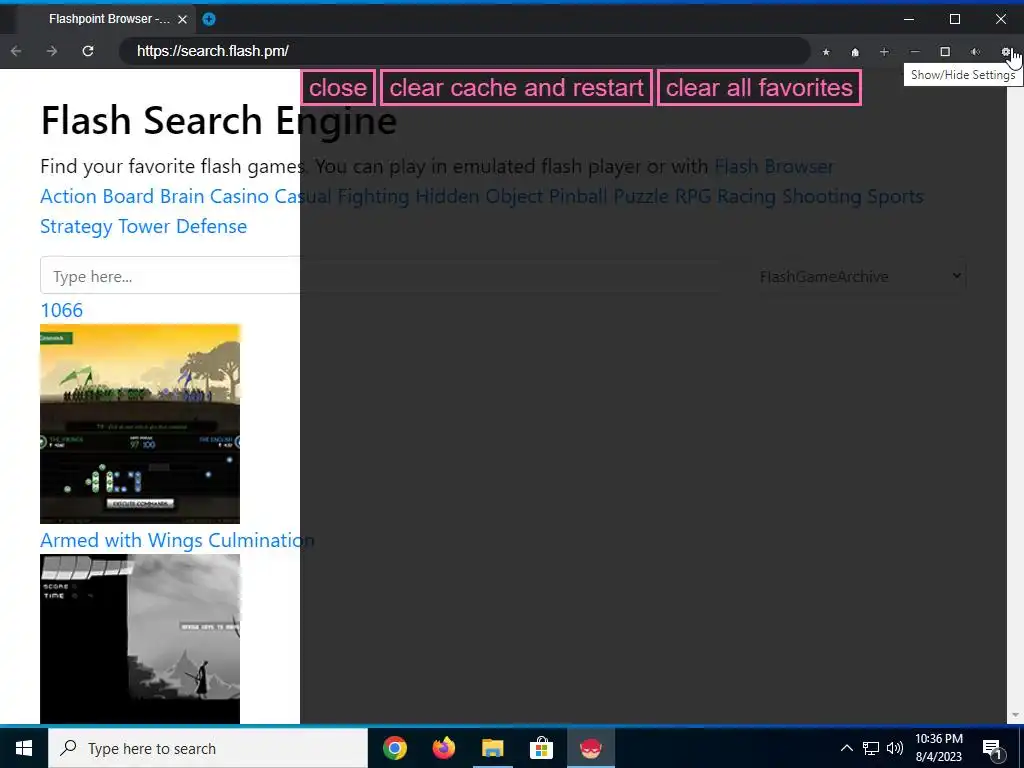Close the settings panel with close button
Image resolution: width=1024 pixels, height=768 pixels.
338,88
